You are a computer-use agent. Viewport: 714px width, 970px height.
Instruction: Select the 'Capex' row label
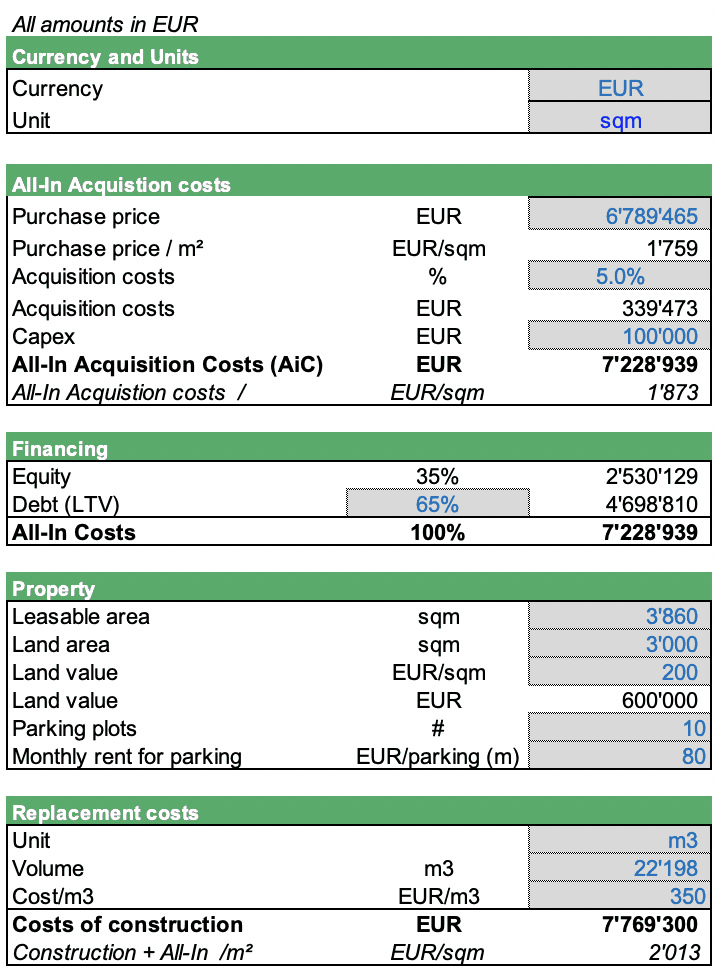point(43,337)
